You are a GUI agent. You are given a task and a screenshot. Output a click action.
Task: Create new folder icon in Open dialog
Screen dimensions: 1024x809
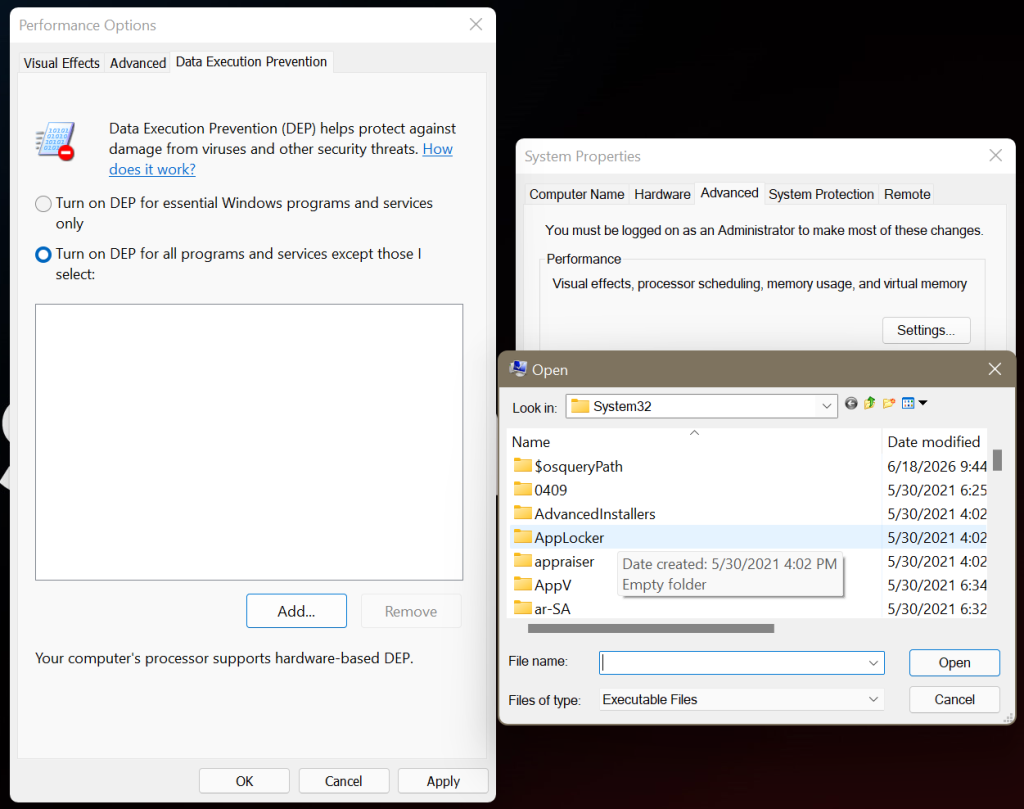[x=888, y=404]
